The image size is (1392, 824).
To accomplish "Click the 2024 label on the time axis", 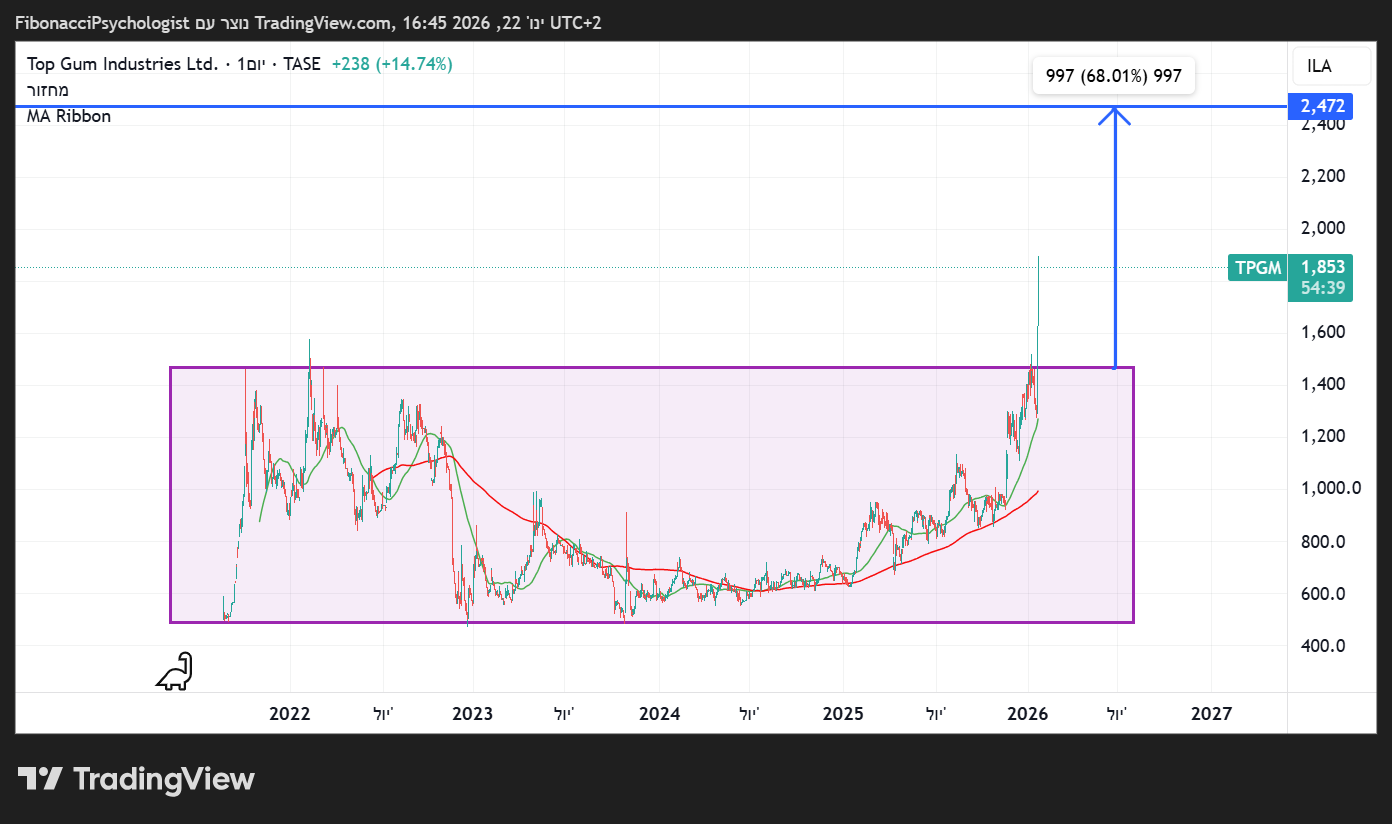I will 659,714.
